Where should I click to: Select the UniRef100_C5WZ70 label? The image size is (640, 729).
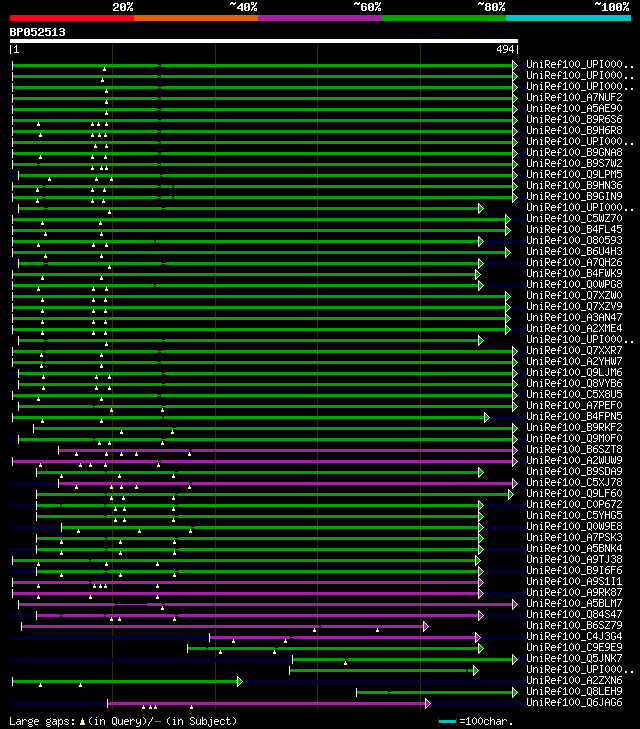tap(574, 219)
